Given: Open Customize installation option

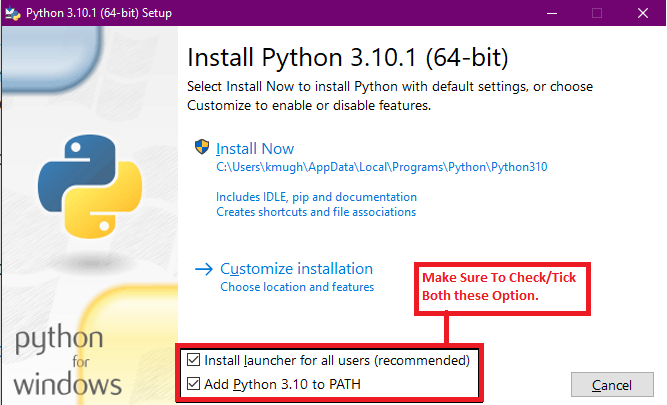Looking at the screenshot, I should click(x=296, y=269).
